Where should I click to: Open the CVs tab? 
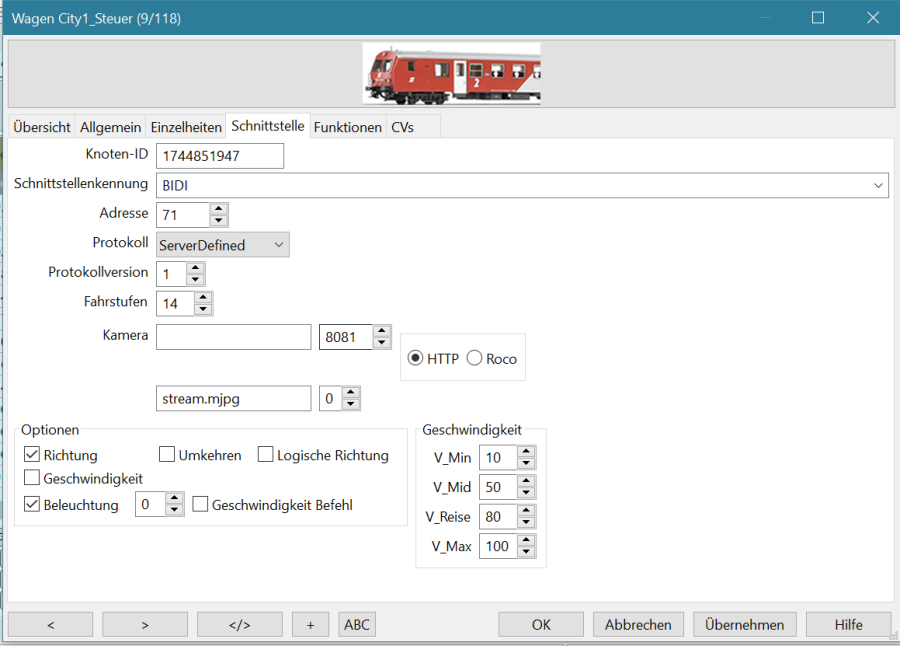[402, 127]
